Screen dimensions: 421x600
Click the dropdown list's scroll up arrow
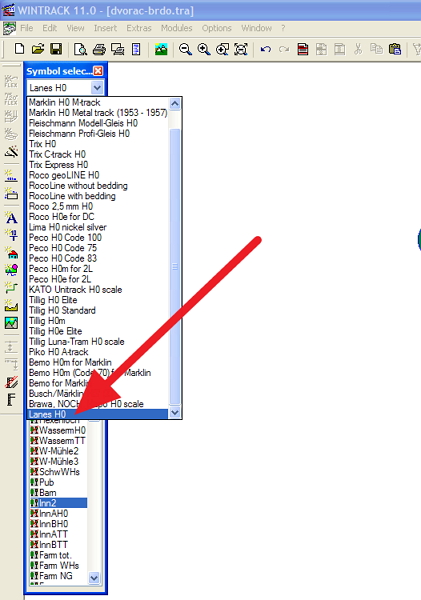[175, 104]
